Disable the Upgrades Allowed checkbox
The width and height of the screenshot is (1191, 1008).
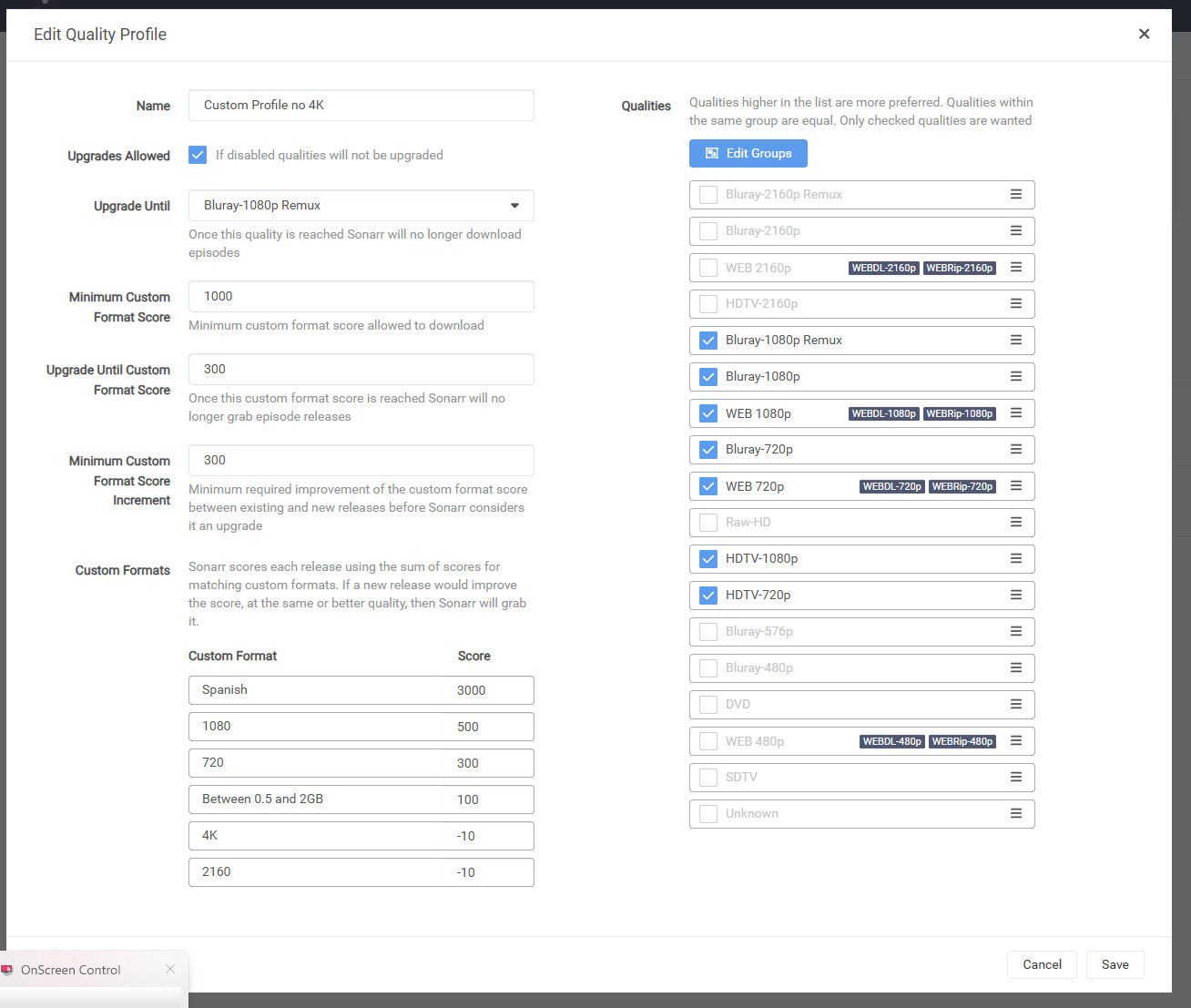click(198, 155)
